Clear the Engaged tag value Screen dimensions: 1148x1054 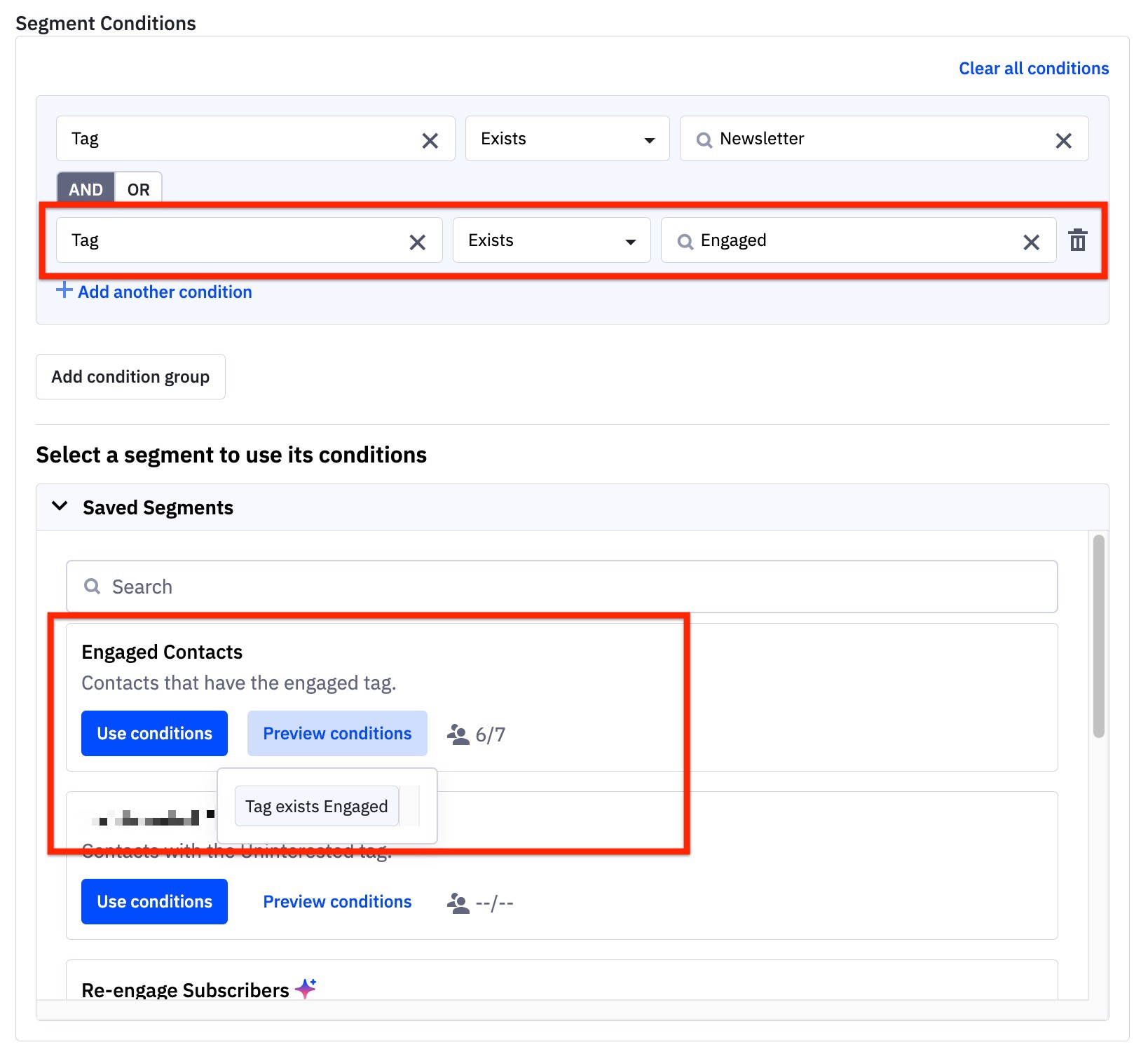pos(1030,242)
